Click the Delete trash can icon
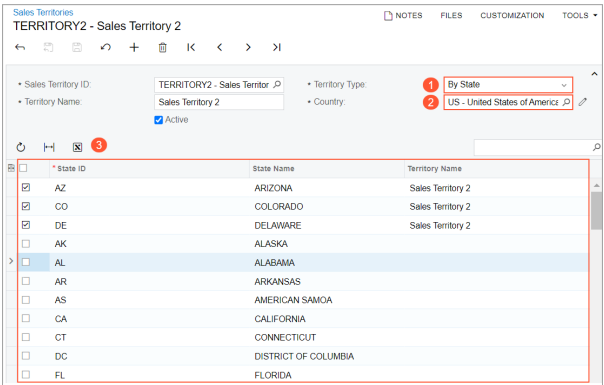Image resolution: width=604 pixels, height=385 pixels. [163, 47]
